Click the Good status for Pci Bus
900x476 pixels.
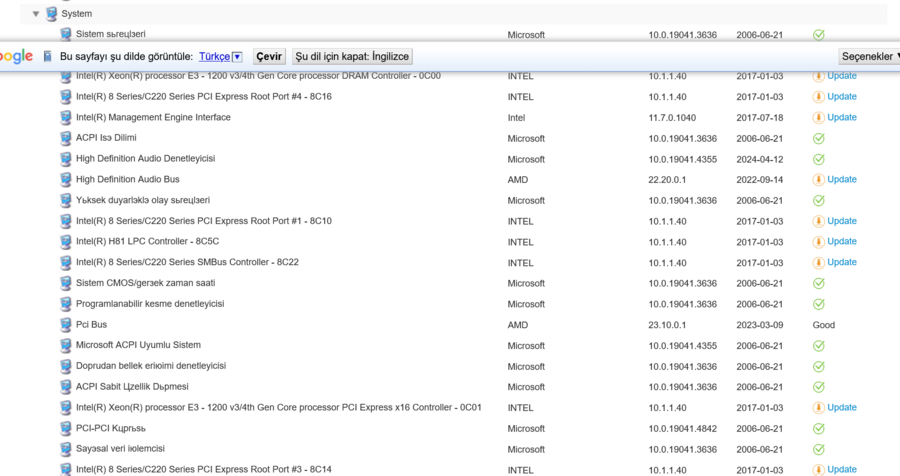coord(823,325)
